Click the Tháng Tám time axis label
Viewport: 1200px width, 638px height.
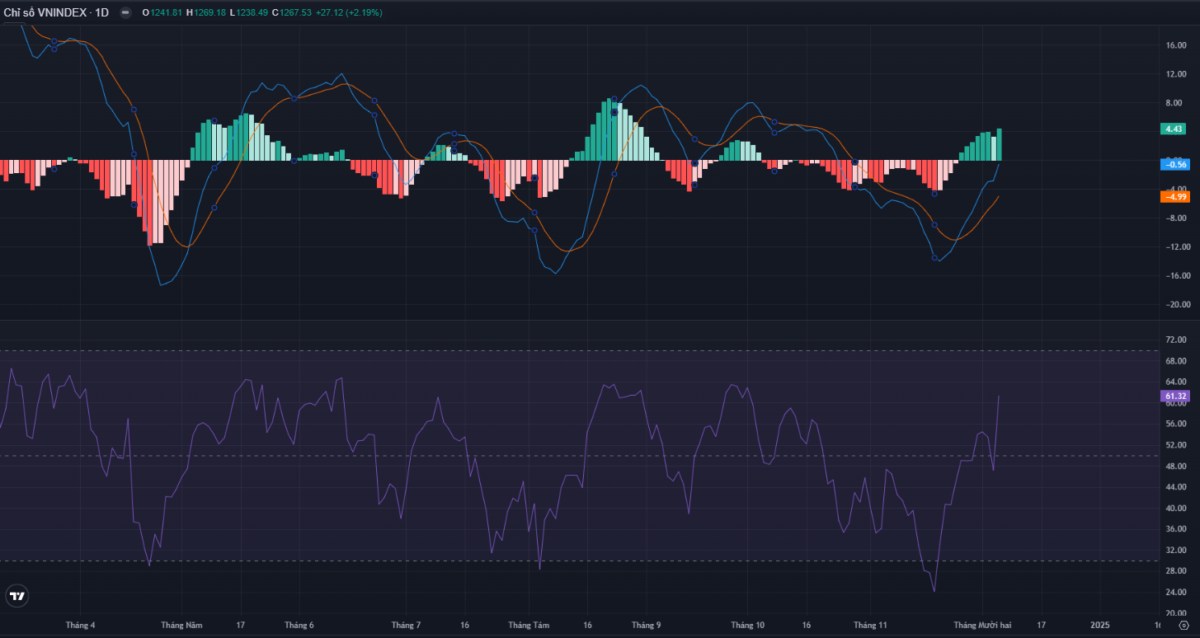click(x=529, y=625)
